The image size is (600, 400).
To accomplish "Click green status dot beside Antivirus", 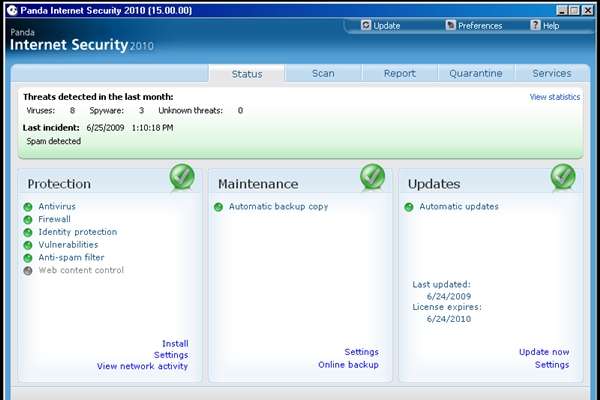I will (x=28, y=207).
